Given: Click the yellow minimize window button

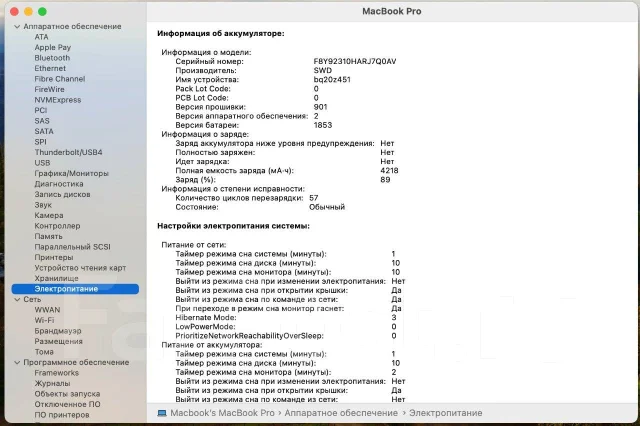Looking at the screenshot, I should click(x=28, y=11).
